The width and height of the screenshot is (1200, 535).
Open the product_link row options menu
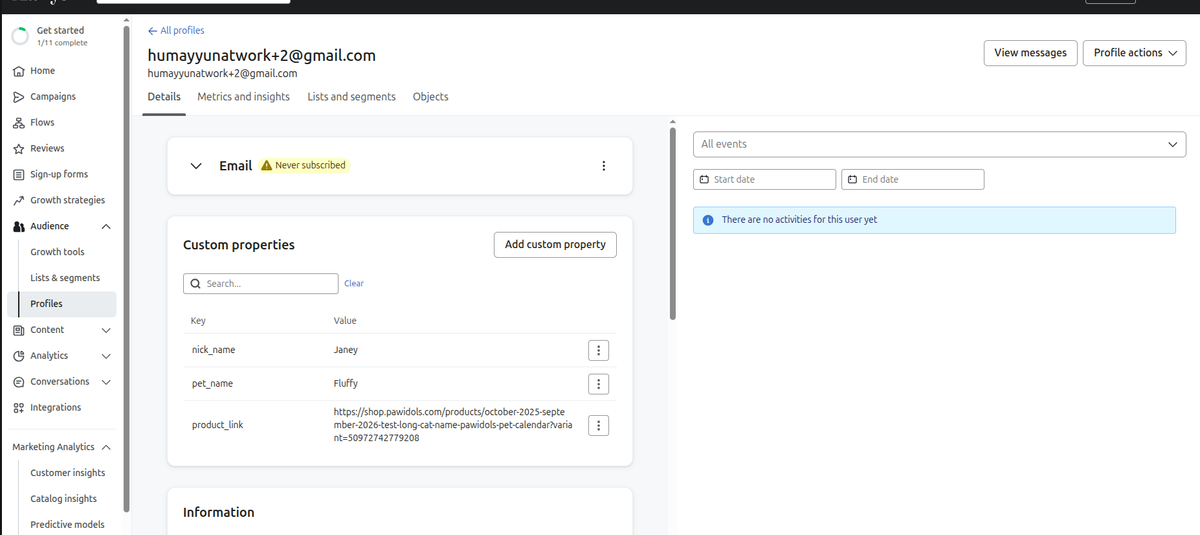coord(597,425)
